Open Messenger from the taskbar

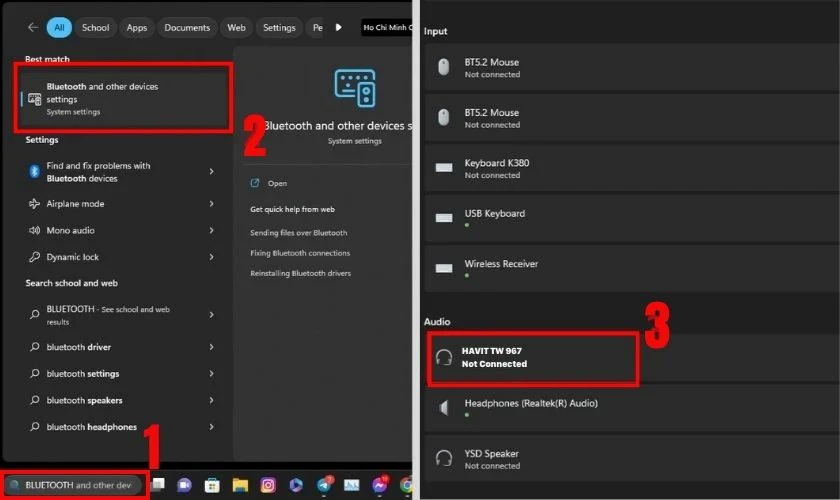pos(380,485)
